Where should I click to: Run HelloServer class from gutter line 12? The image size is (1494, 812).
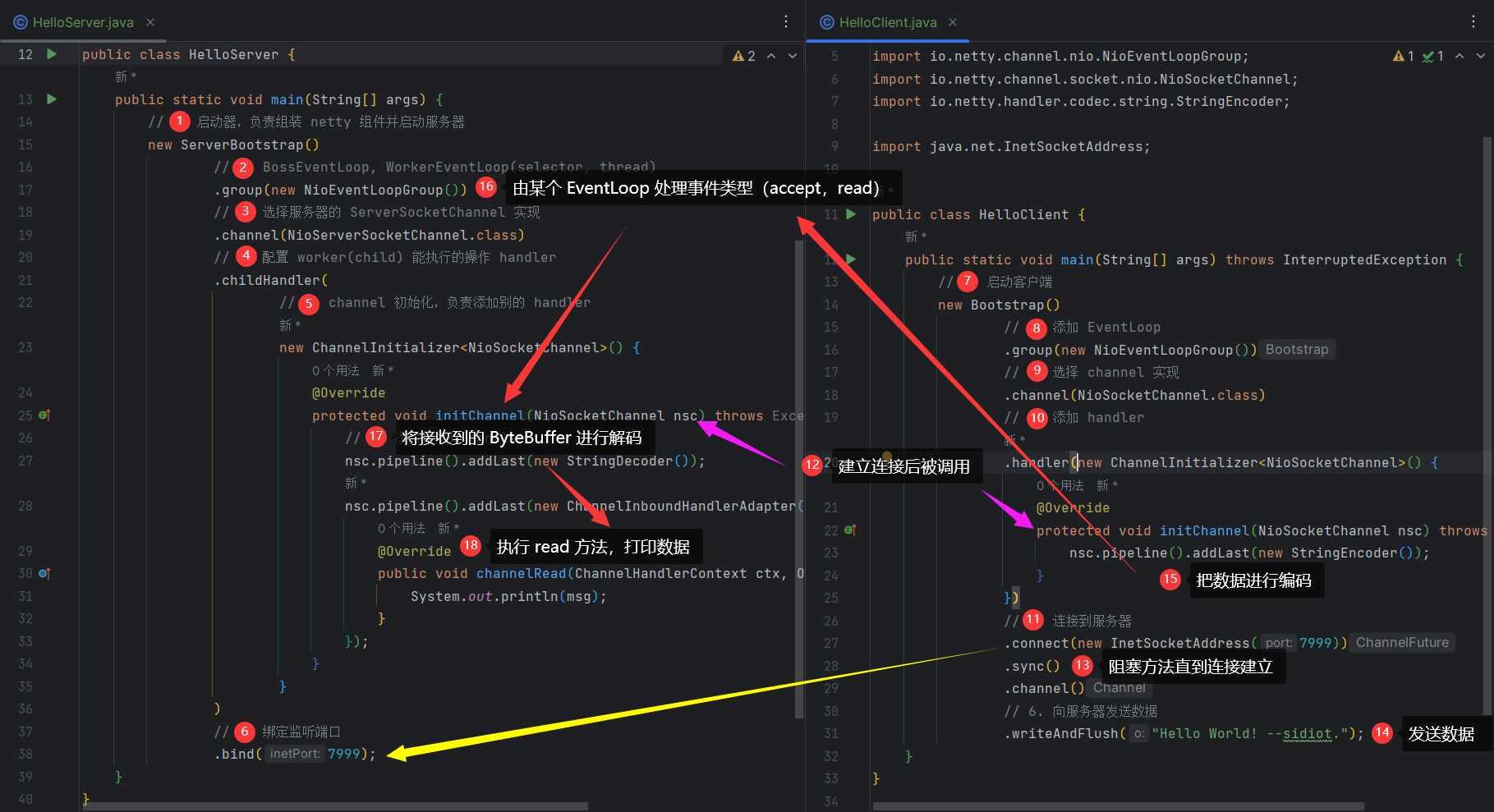(x=52, y=54)
